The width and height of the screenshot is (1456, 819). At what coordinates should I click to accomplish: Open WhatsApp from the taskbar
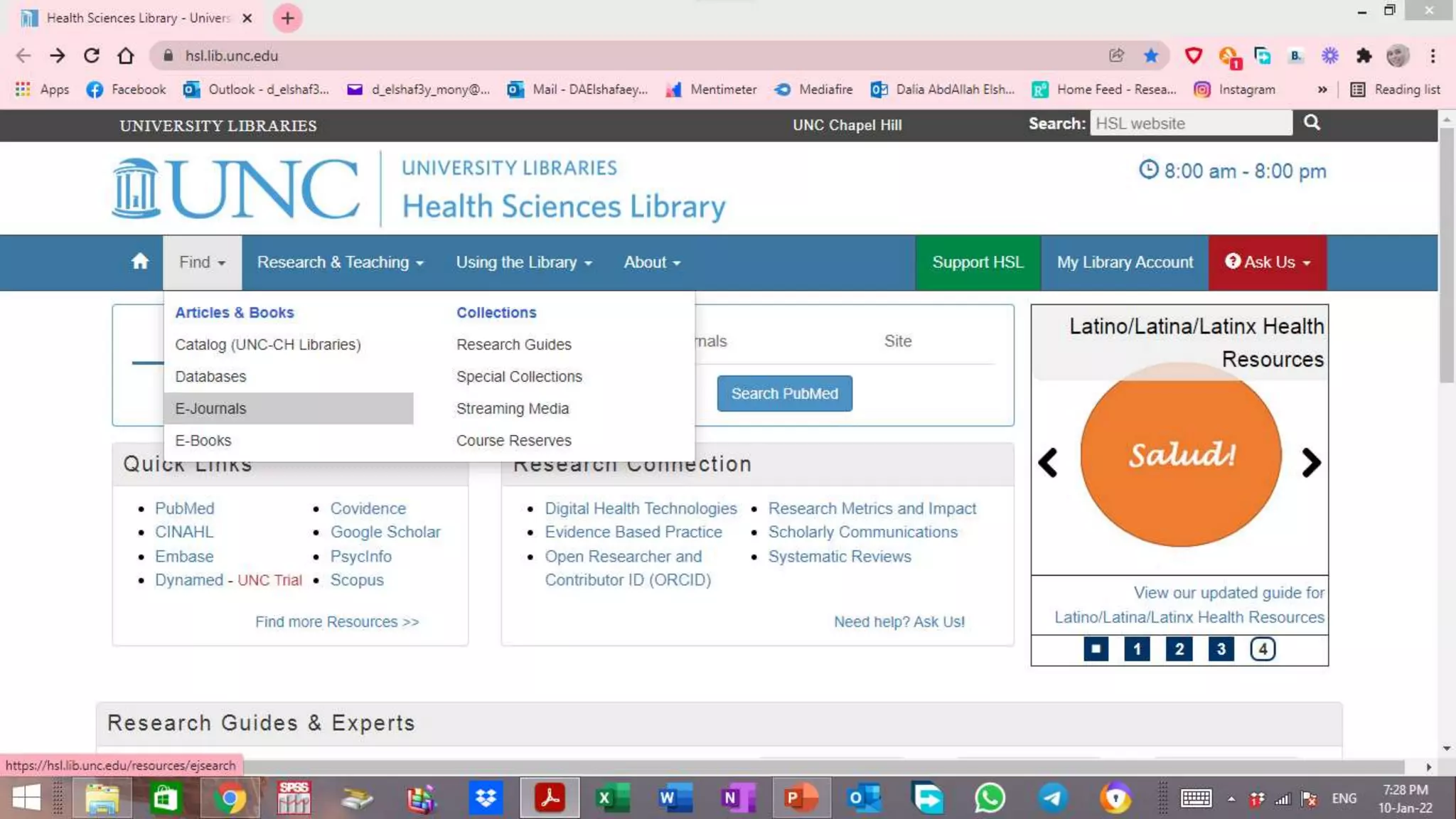(990, 798)
